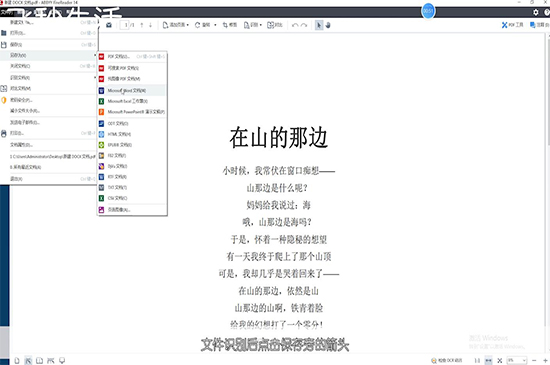Image resolution: width=550 pixels, height=365 pixels.
Task: Click the fit page zoom icon
Action: 500,360
